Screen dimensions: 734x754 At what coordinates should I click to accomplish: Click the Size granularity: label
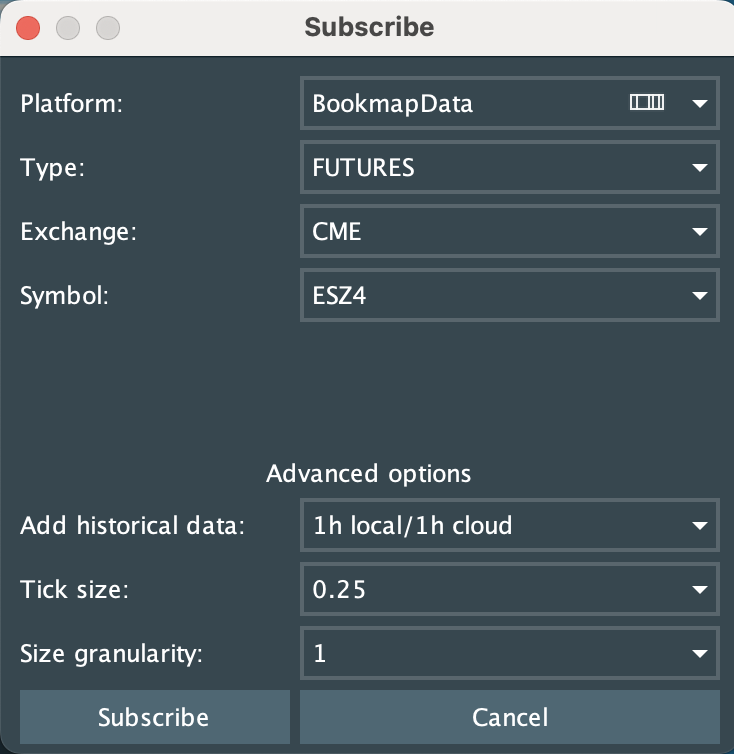pos(111,653)
